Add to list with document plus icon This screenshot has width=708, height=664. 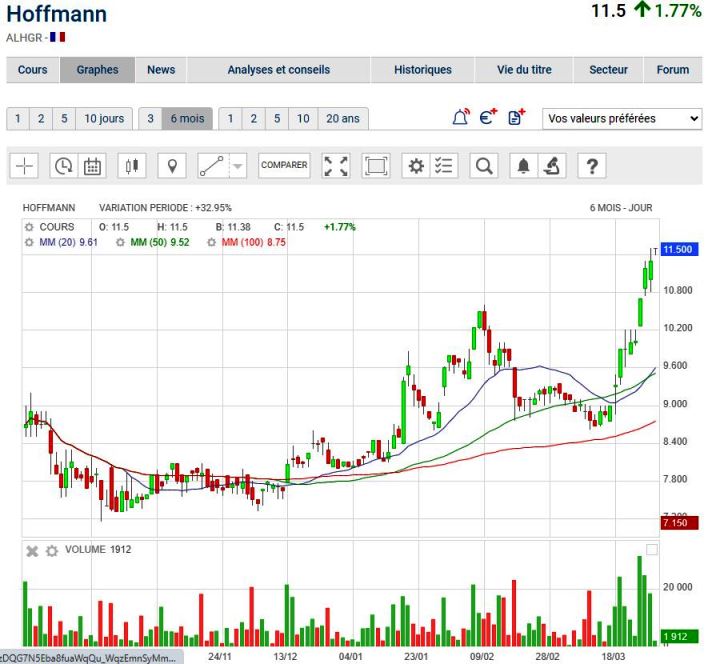click(x=517, y=117)
